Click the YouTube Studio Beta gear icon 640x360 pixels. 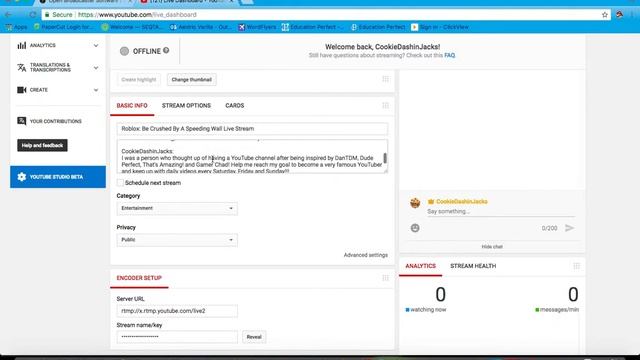coord(22,177)
